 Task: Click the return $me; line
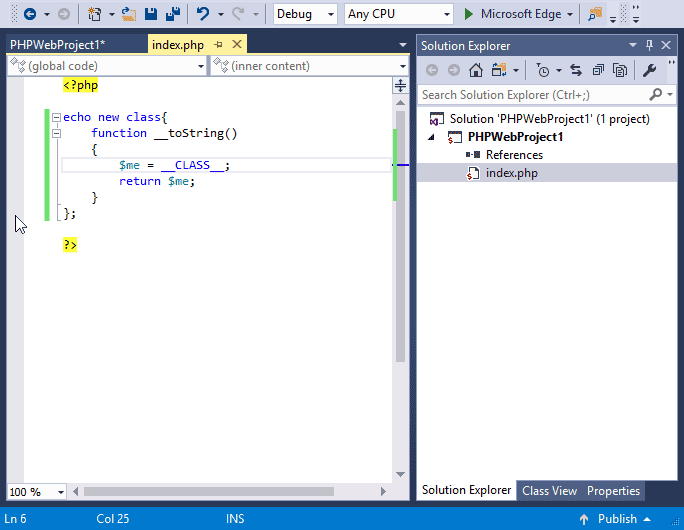click(157, 181)
